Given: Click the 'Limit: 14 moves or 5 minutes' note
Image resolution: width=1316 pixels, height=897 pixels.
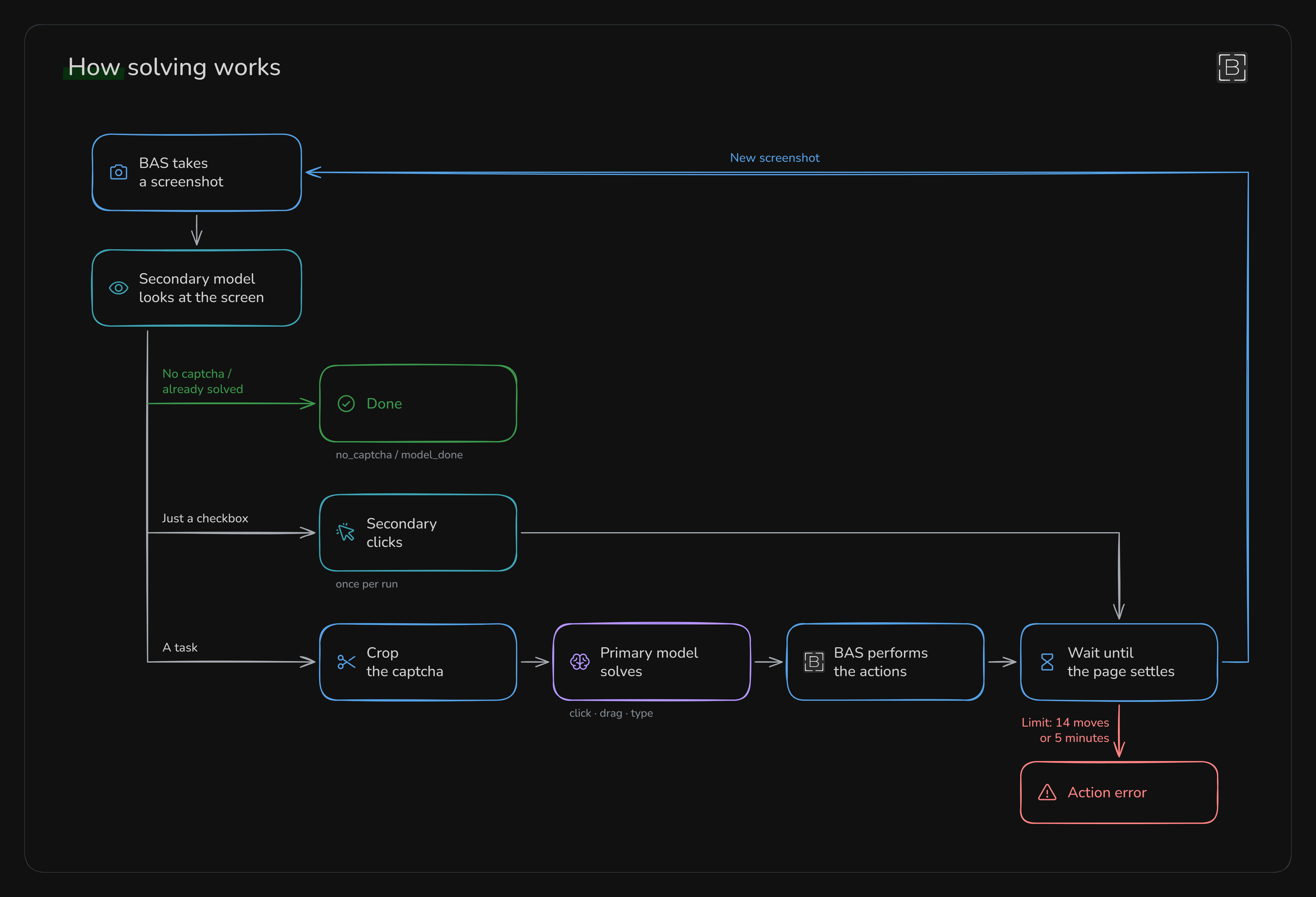Looking at the screenshot, I should 1065,730.
